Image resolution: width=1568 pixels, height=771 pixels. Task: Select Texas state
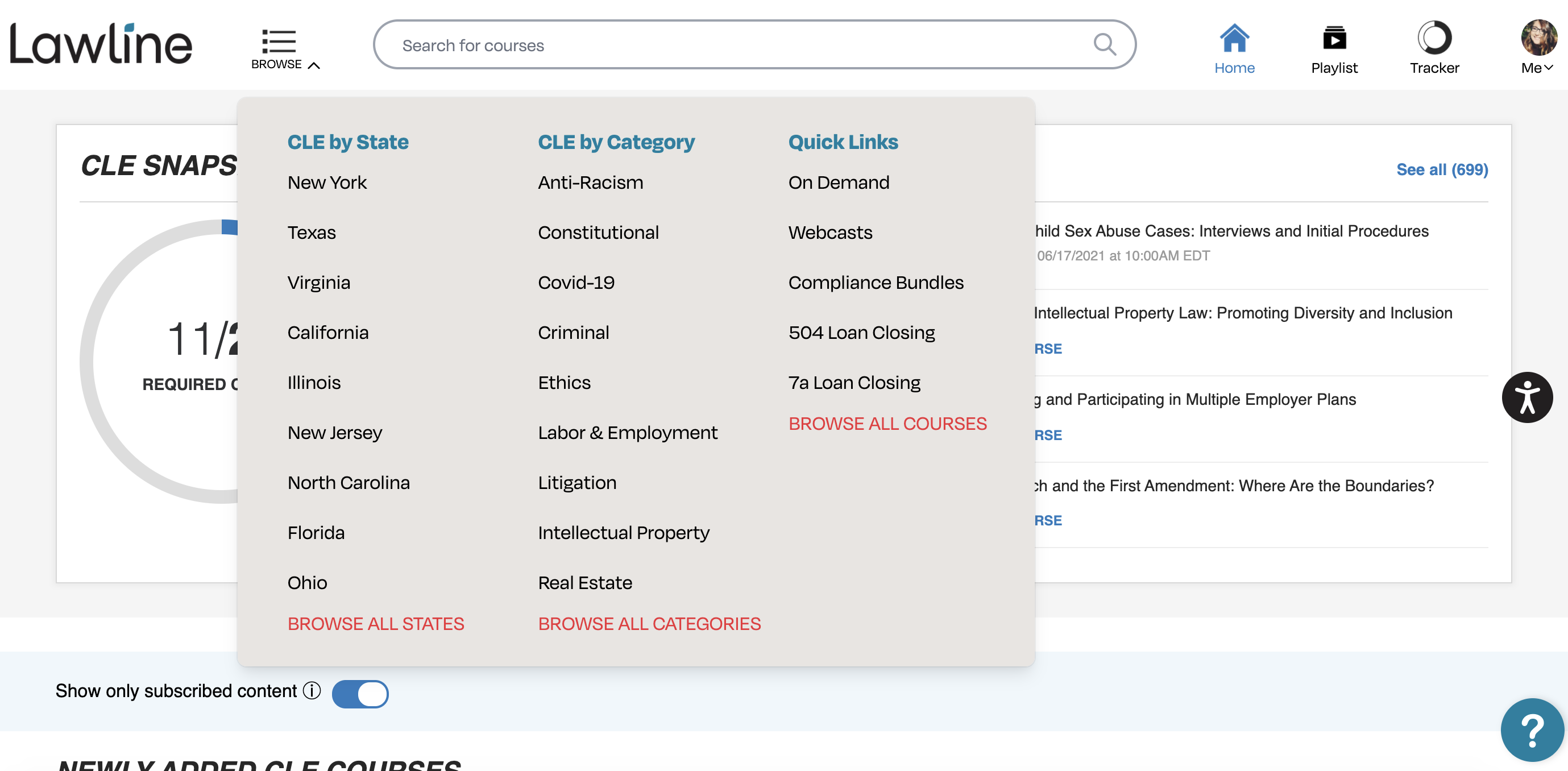pyautogui.click(x=312, y=233)
